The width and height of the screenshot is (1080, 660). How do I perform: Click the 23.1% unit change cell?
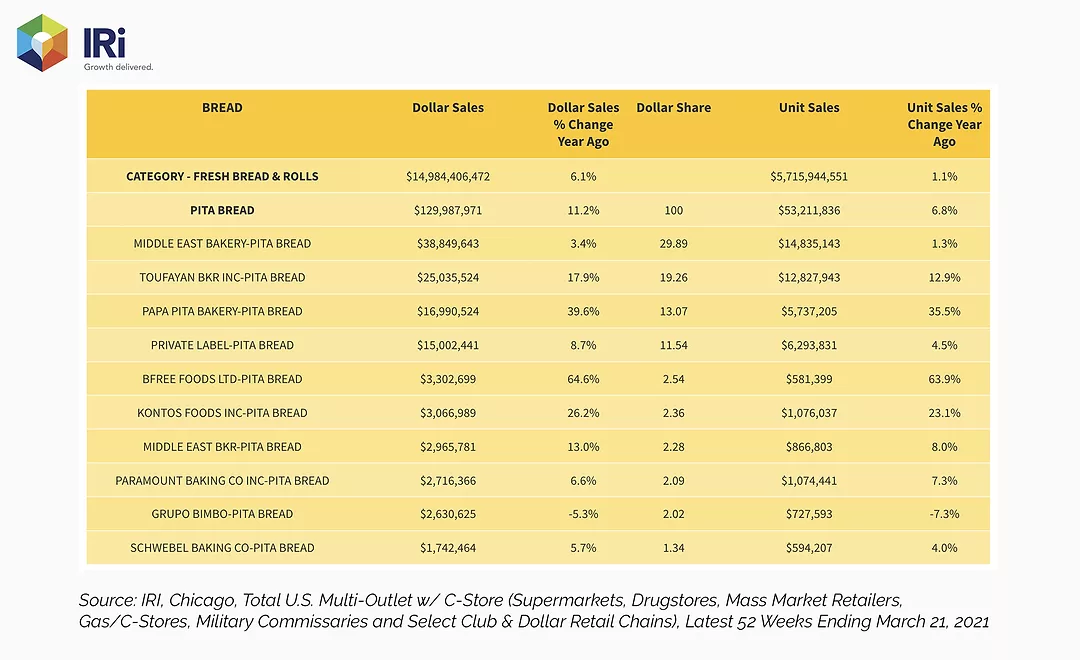(x=944, y=413)
